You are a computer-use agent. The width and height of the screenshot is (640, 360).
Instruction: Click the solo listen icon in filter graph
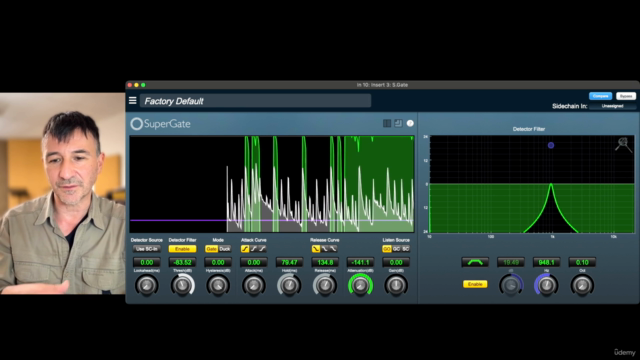(x=623, y=144)
